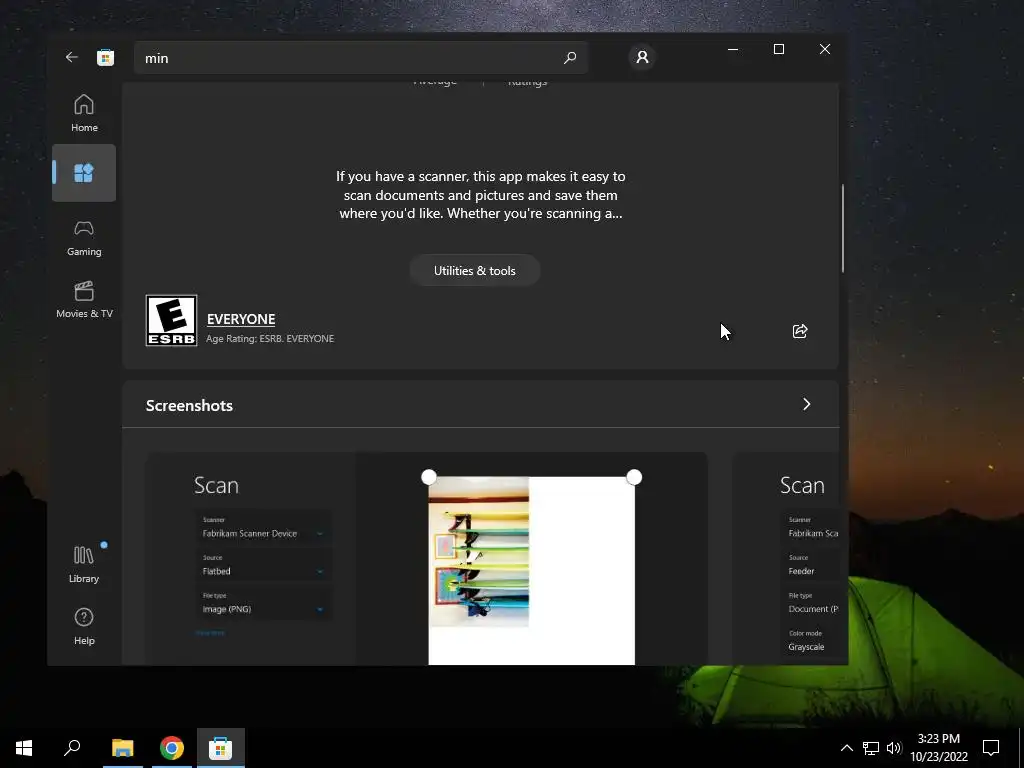Click the ESRB Everyone rating badge
This screenshot has height=768, width=1024.
(171, 320)
